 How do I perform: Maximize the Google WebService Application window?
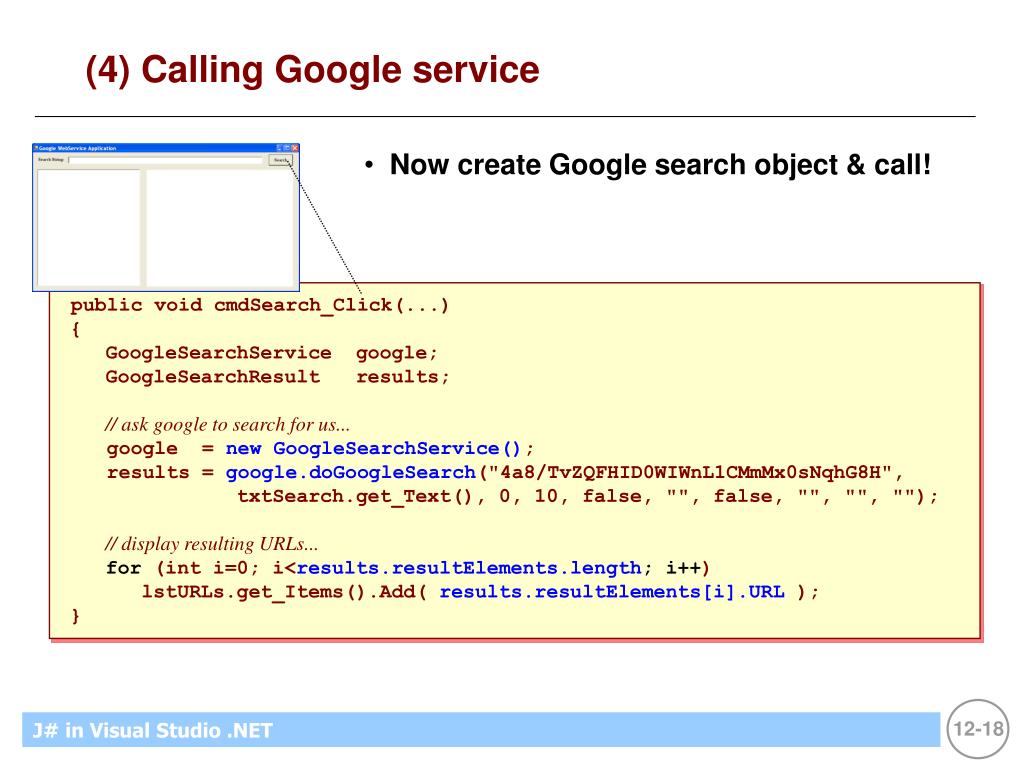[x=287, y=148]
